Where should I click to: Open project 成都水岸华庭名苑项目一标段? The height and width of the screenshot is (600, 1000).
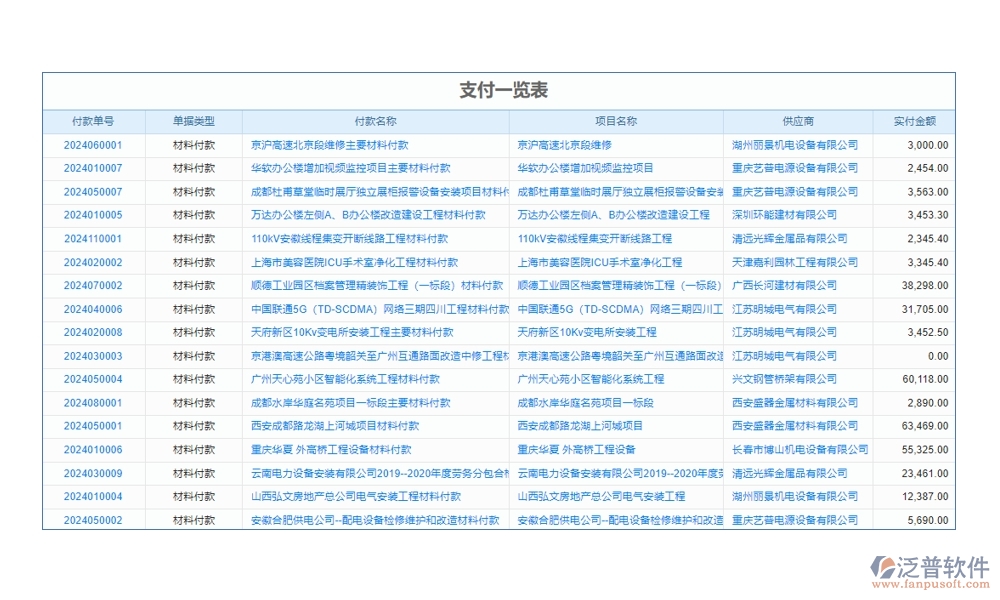point(584,403)
